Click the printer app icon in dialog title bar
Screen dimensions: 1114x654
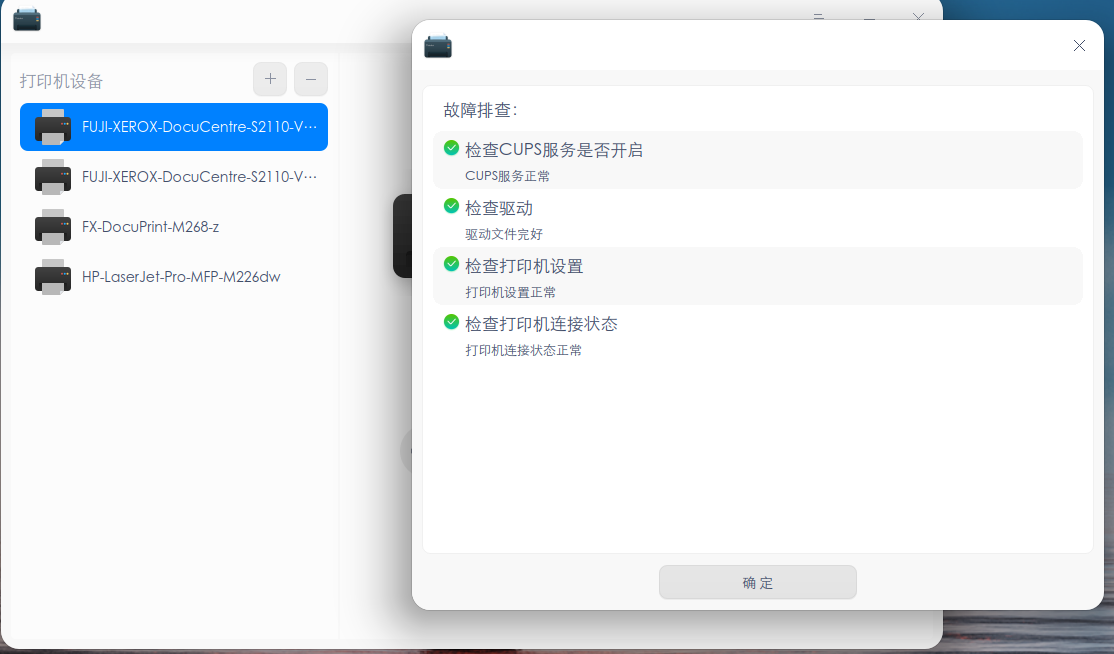click(438, 46)
